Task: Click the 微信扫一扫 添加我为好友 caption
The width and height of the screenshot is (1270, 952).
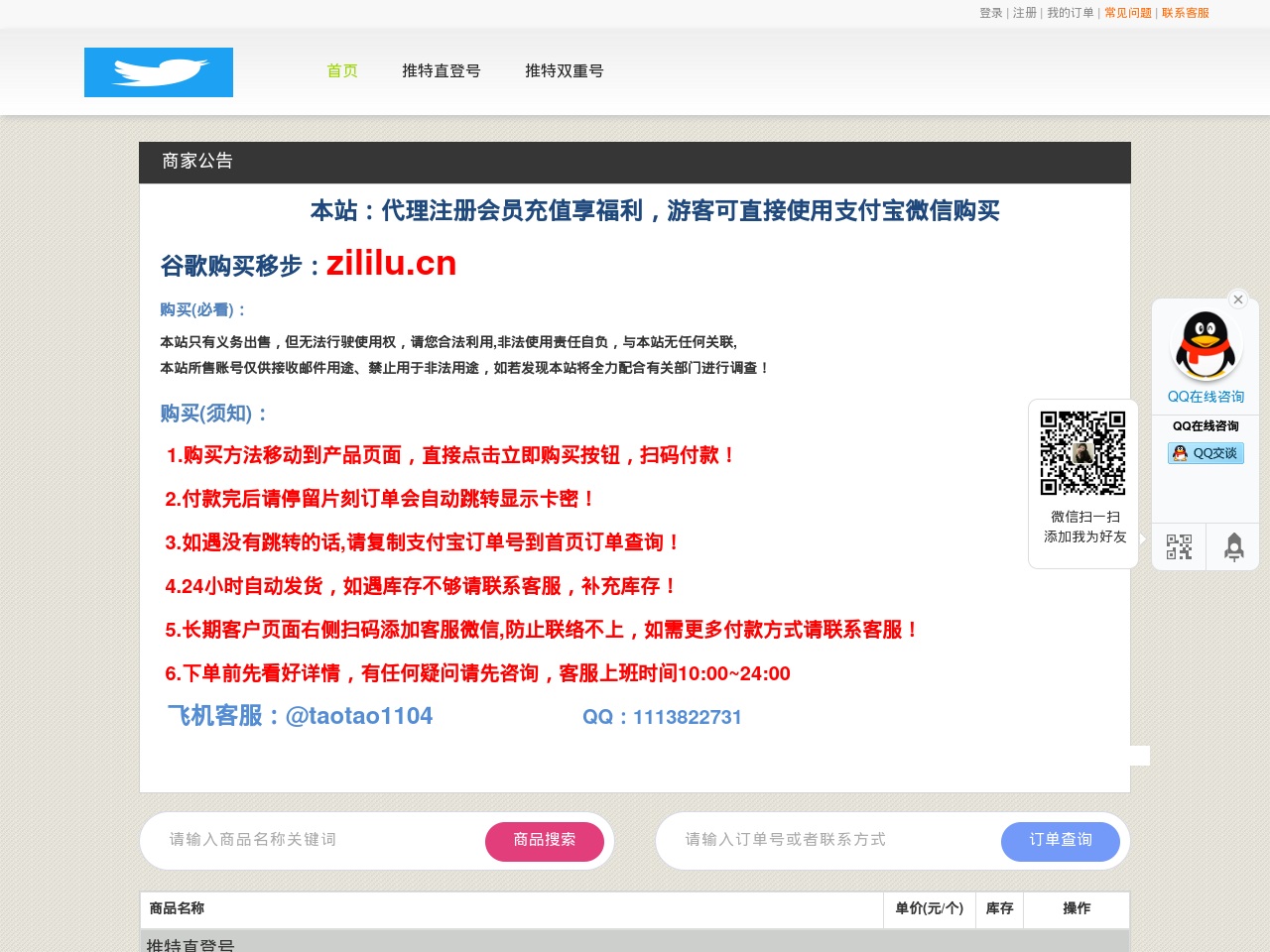Action: pyautogui.click(x=1084, y=527)
